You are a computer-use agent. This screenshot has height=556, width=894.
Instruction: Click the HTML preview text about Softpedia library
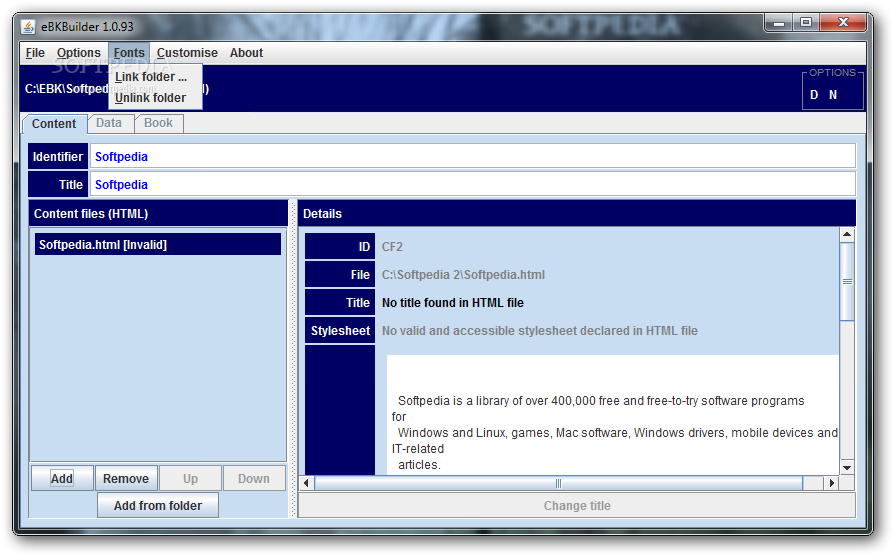pyautogui.click(x=615, y=432)
